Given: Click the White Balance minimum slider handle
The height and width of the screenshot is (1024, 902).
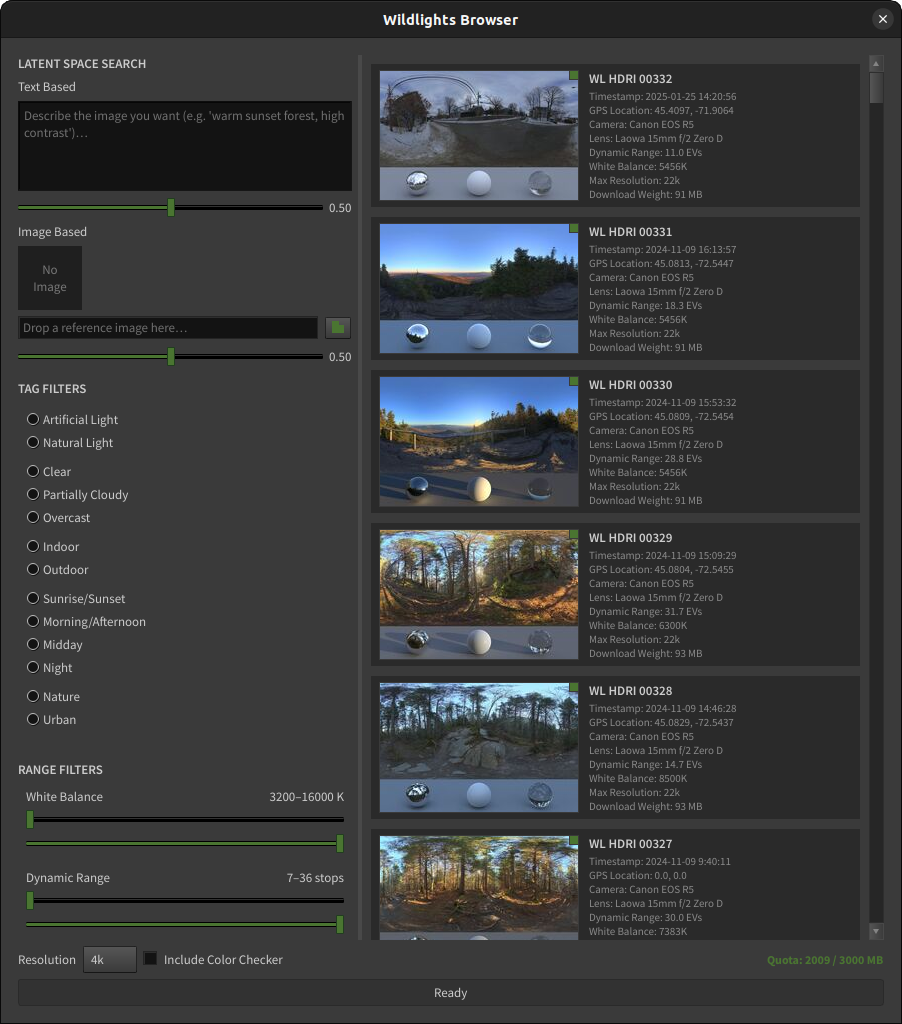Looking at the screenshot, I should (30, 820).
